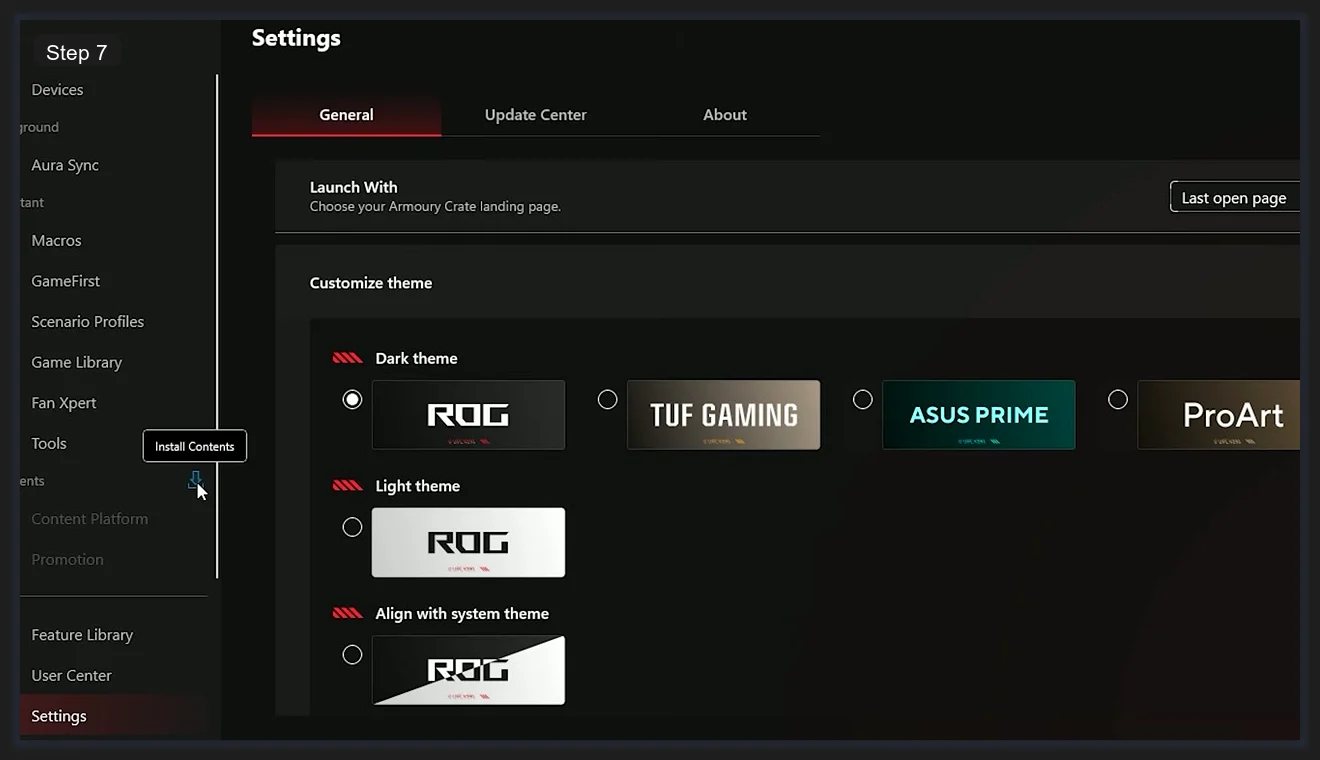
Task: Switch to the Update Center tab
Action: click(x=535, y=114)
